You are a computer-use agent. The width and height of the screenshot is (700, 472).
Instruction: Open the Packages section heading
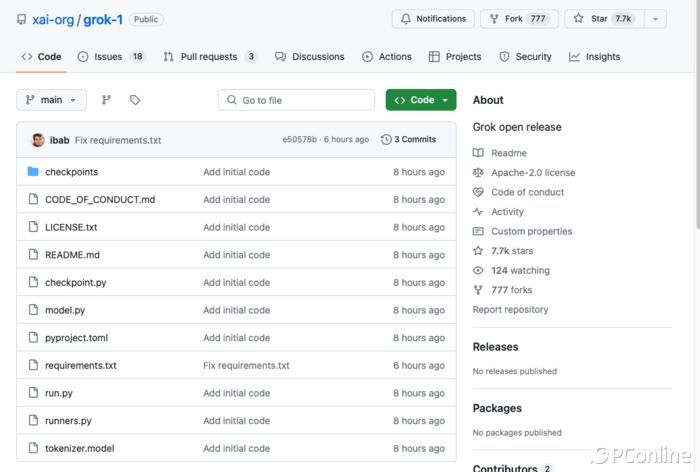(497, 409)
